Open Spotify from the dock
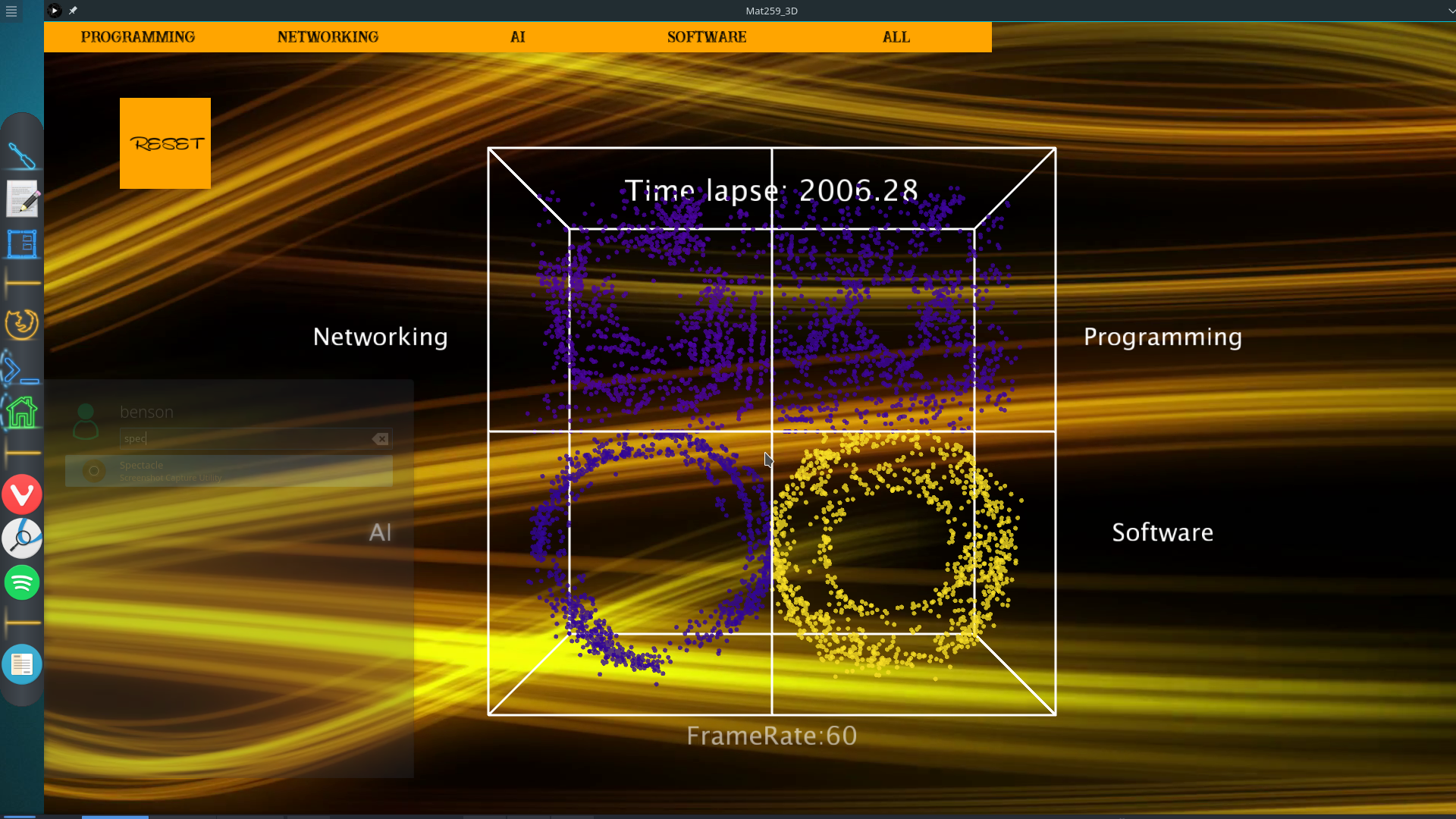This screenshot has width=1456, height=819. pos(22,582)
